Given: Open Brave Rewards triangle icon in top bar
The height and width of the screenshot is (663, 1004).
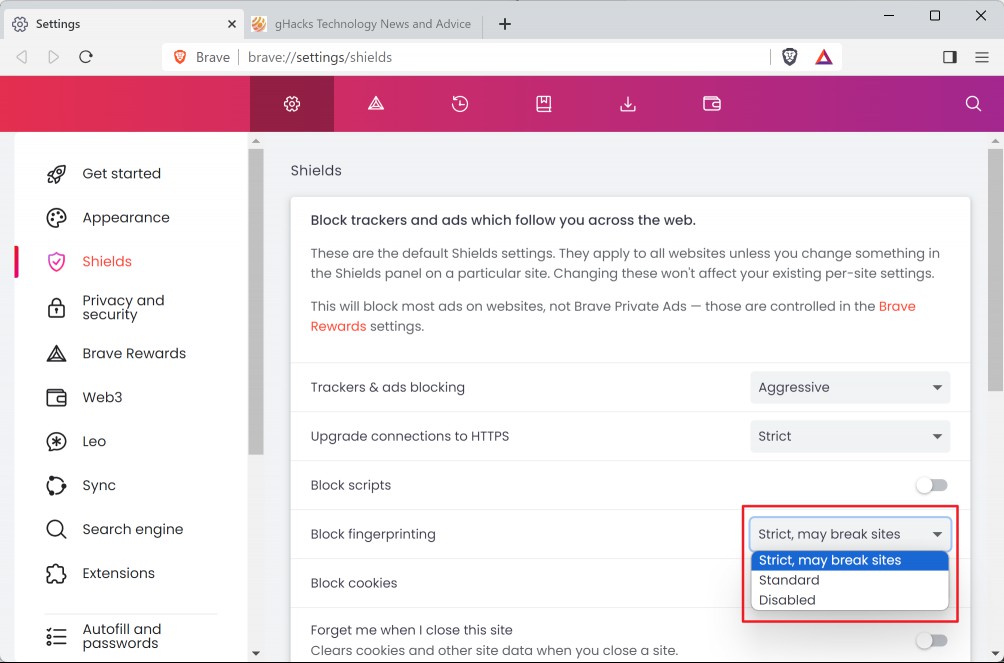Looking at the screenshot, I should (x=376, y=104).
